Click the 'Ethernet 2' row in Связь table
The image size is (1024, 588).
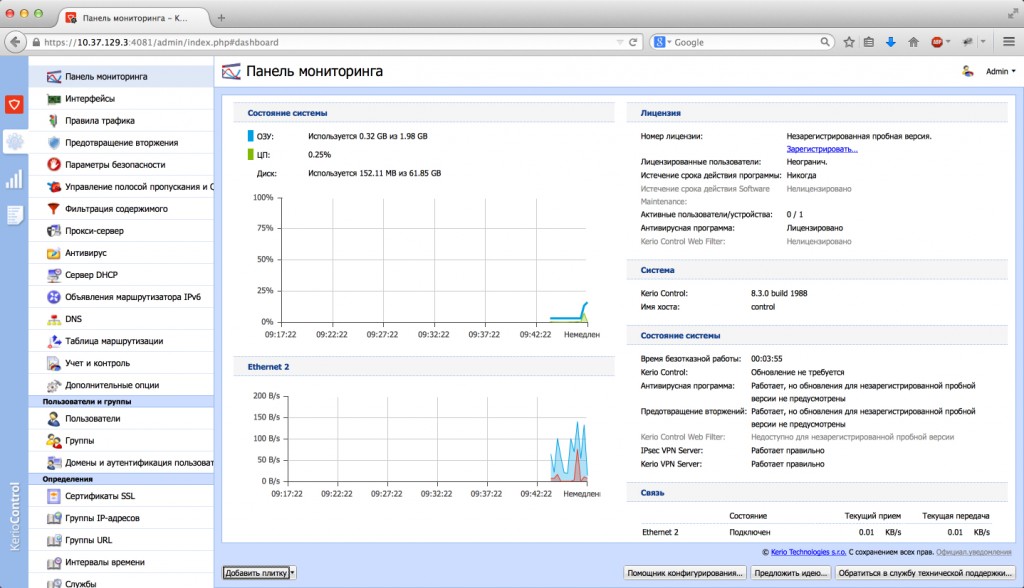coord(816,532)
